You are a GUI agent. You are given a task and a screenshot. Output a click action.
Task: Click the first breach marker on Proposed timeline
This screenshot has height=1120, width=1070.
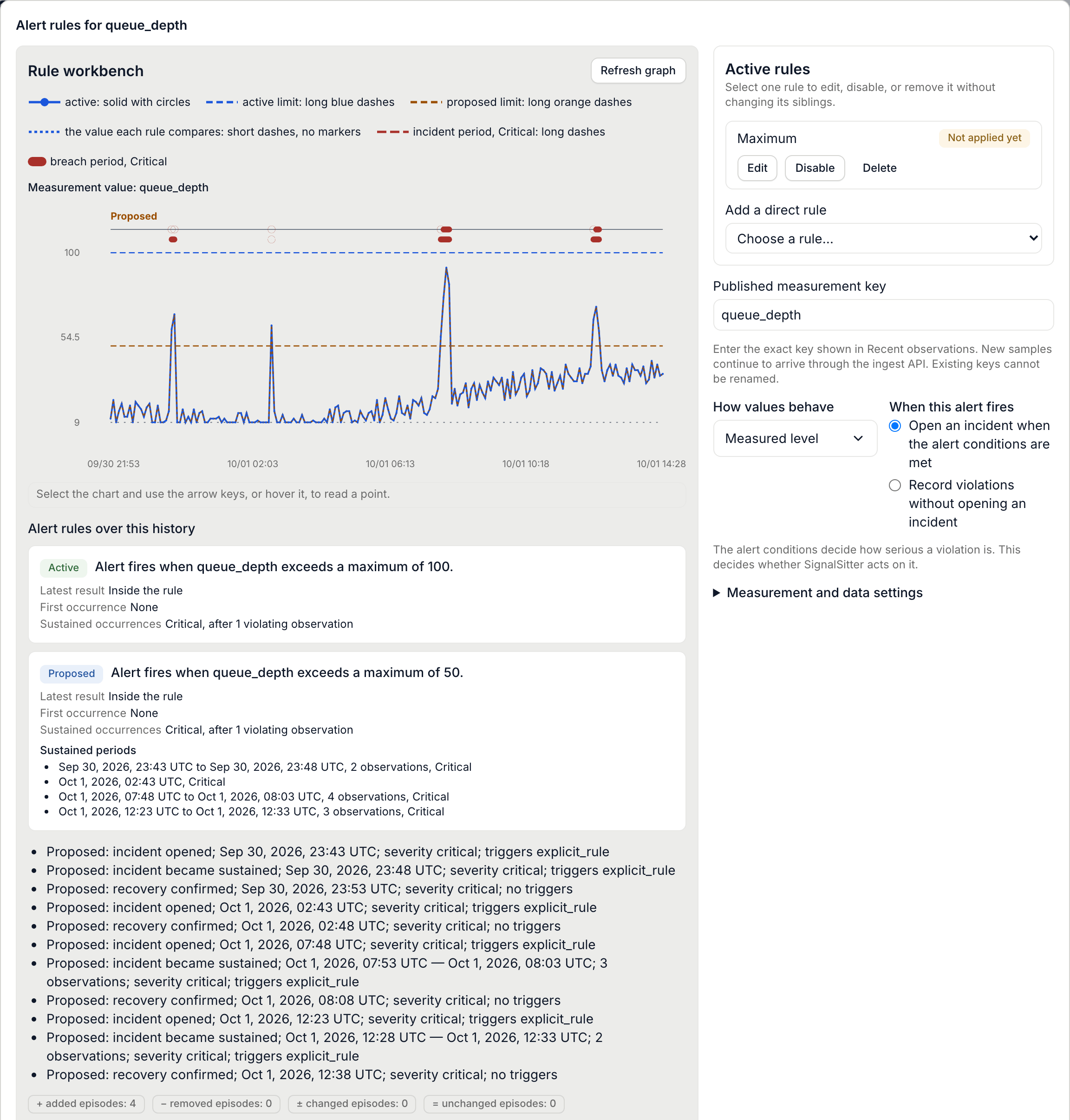pos(173,240)
